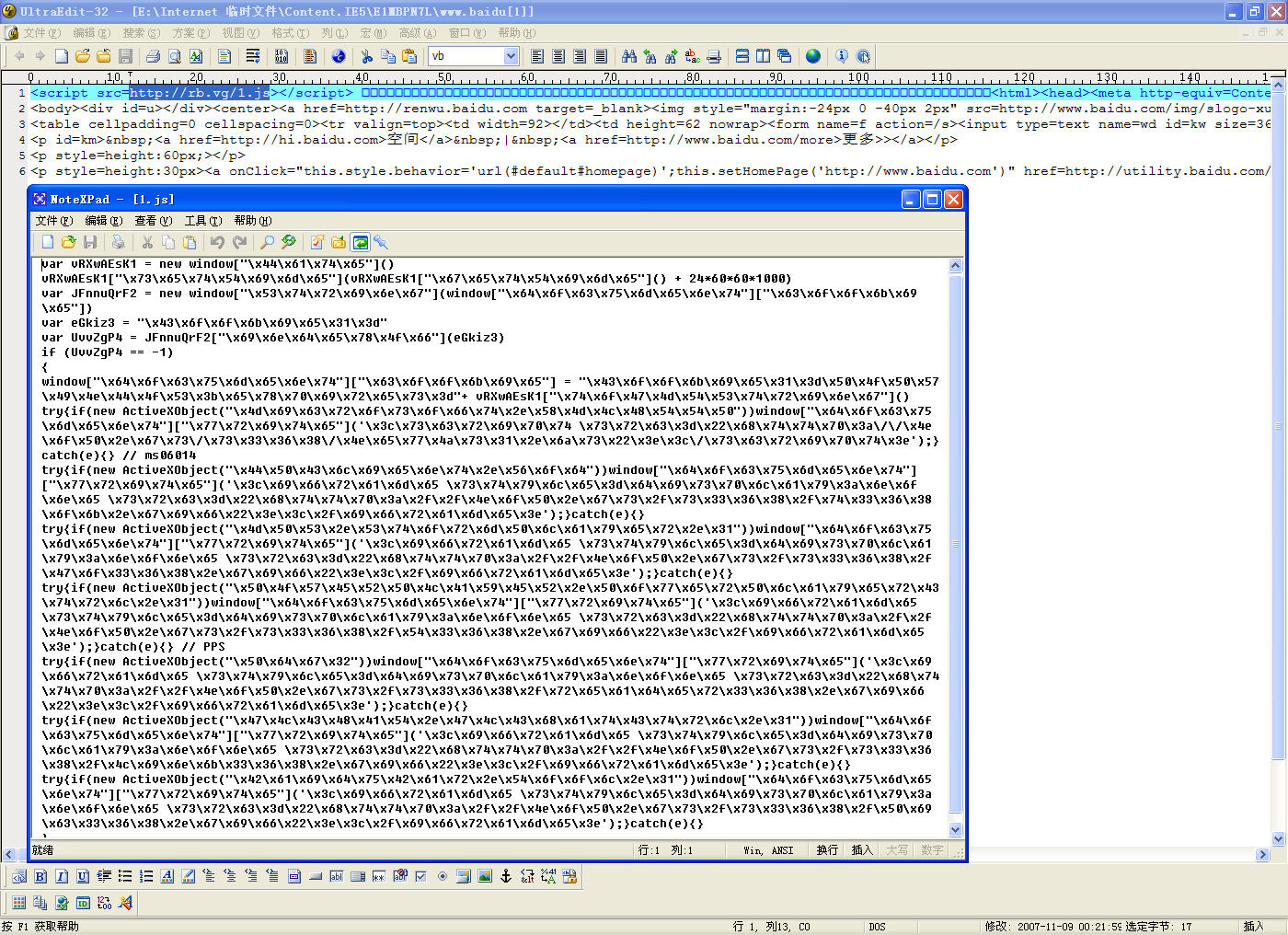Image resolution: width=1288 pixels, height=935 pixels.
Task: Open UltraEdit 文件(F) menu
Action: click(42, 32)
